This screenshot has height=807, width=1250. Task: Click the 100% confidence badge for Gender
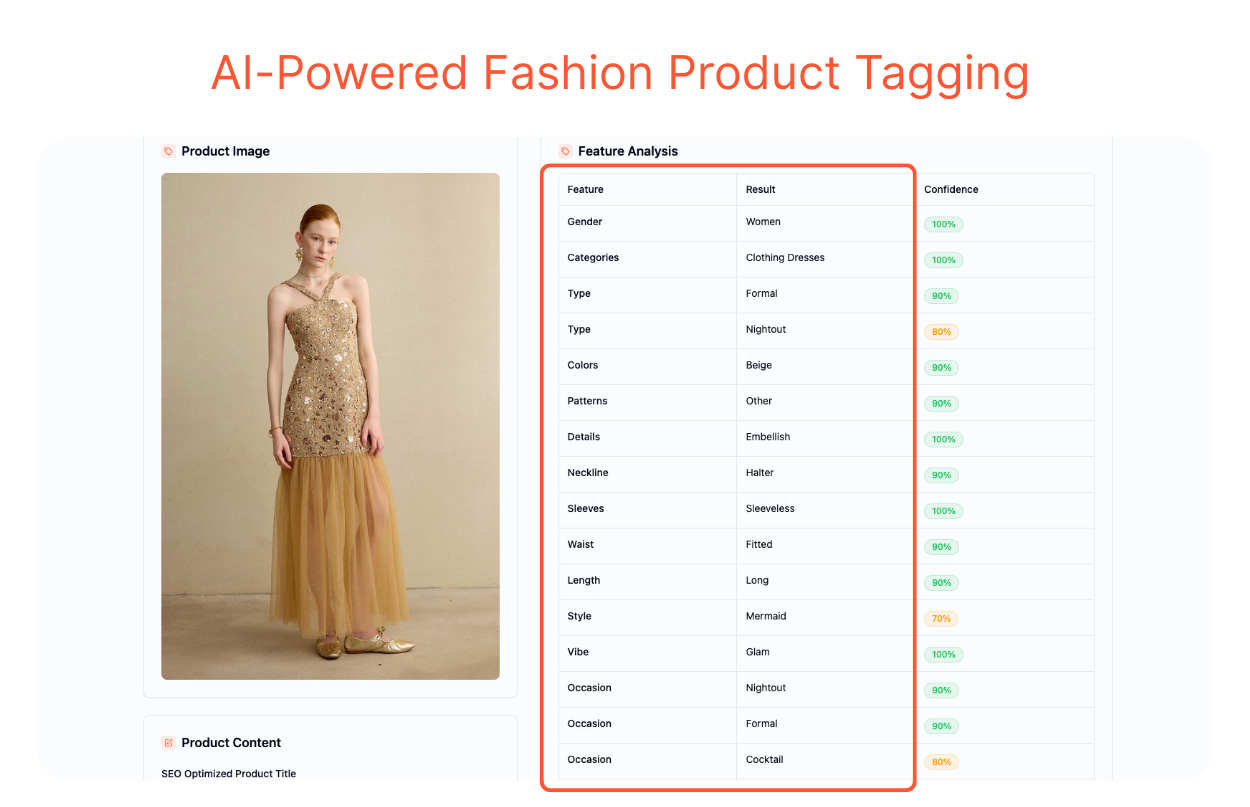(x=943, y=224)
